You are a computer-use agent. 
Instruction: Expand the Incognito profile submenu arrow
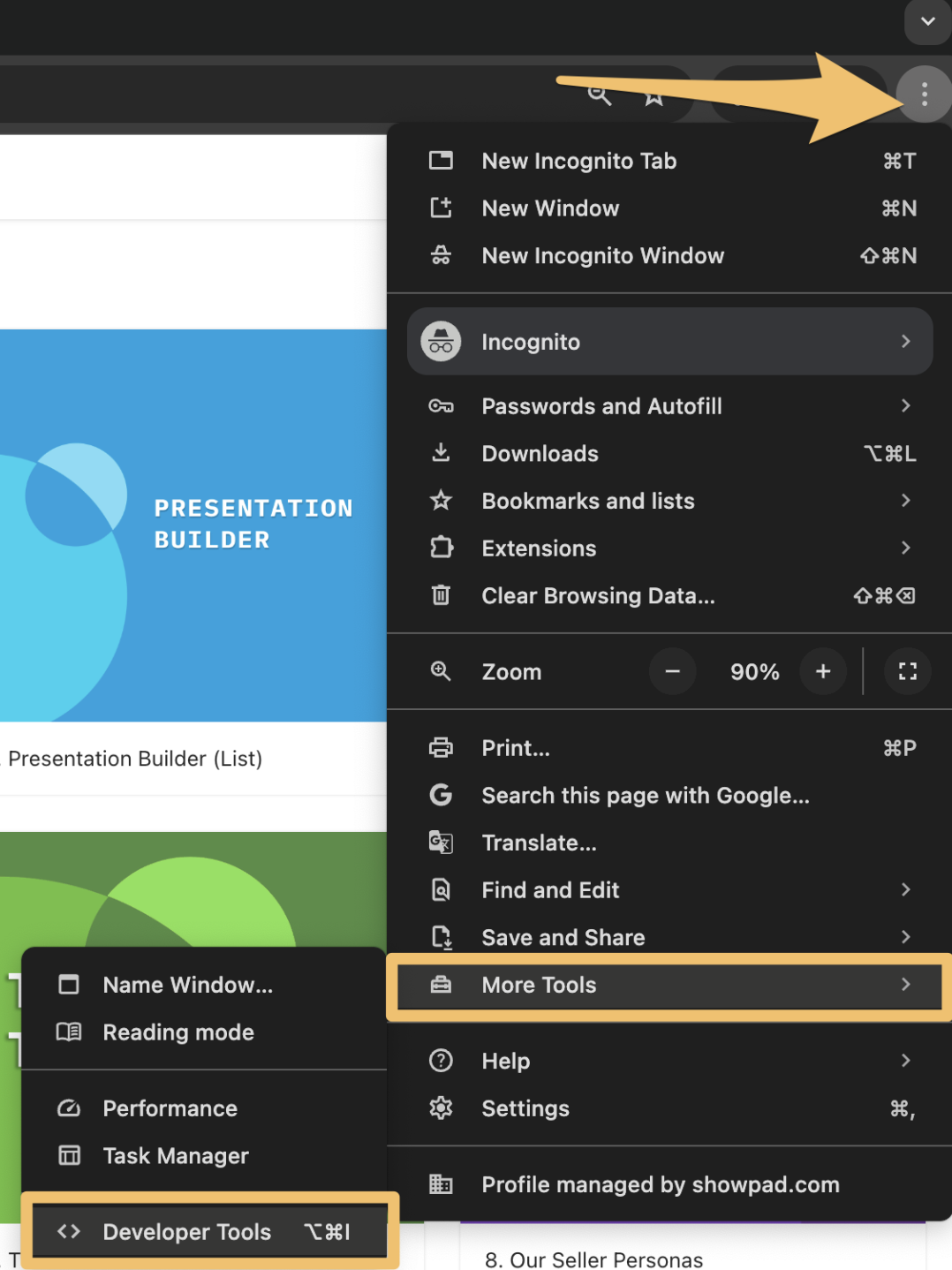(905, 341)
